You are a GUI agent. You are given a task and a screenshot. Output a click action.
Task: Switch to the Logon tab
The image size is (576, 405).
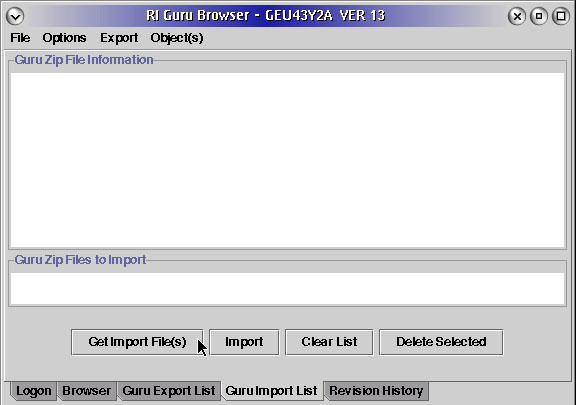coord(33,391)
